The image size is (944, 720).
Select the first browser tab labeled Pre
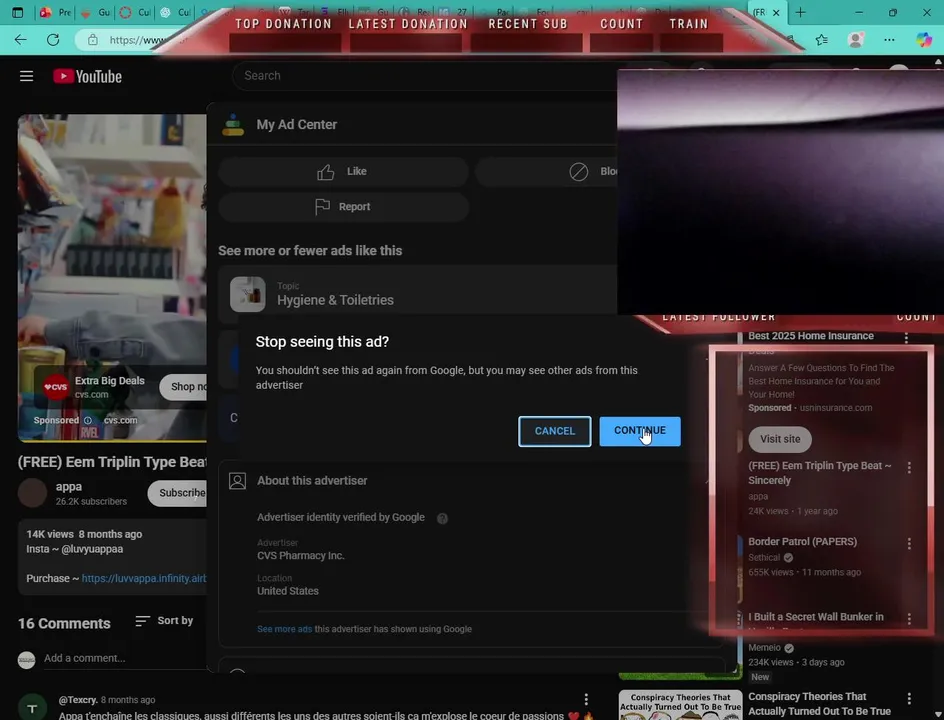pyautogui.click(x=55, y=13)
